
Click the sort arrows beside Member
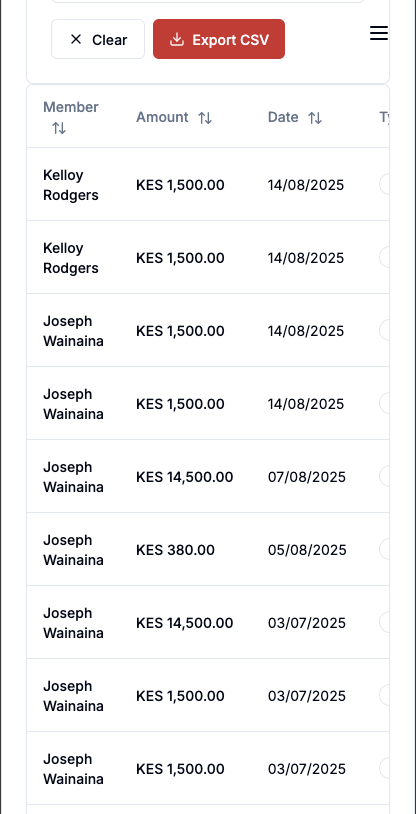[59, 128]
